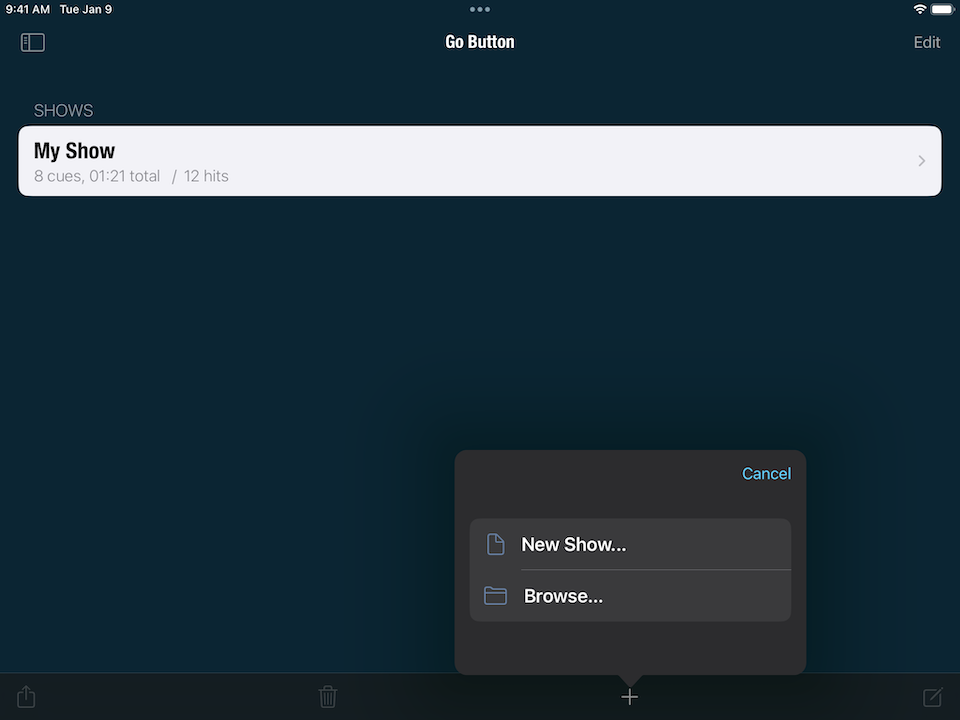The width and height of the screenshot is (960, 720).
Task: Toggle the sidebar panel icon
Action: pos(33,43)
